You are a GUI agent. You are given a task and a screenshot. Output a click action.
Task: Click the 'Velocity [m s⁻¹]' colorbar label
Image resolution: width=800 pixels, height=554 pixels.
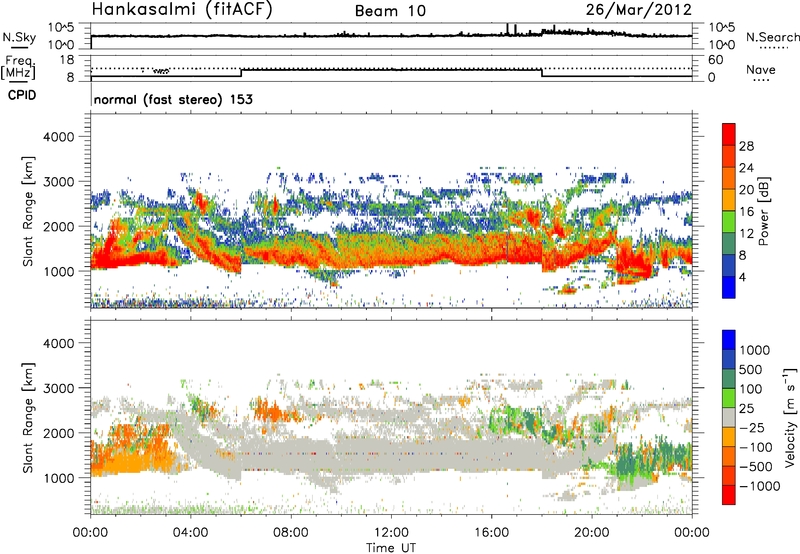790,417
